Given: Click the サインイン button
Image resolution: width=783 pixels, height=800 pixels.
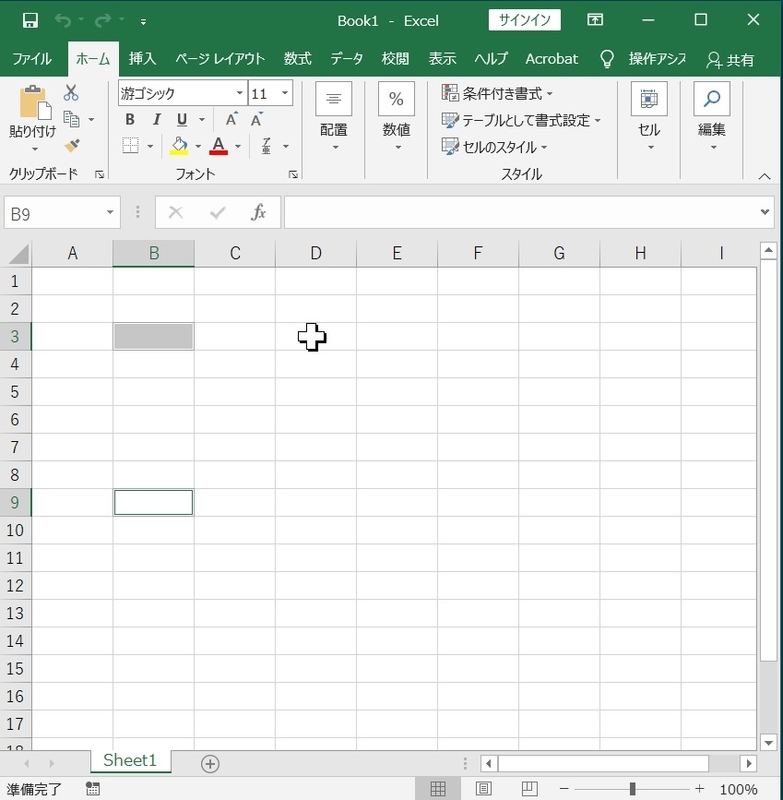Looking at the screenshot, I should [524, 20].
